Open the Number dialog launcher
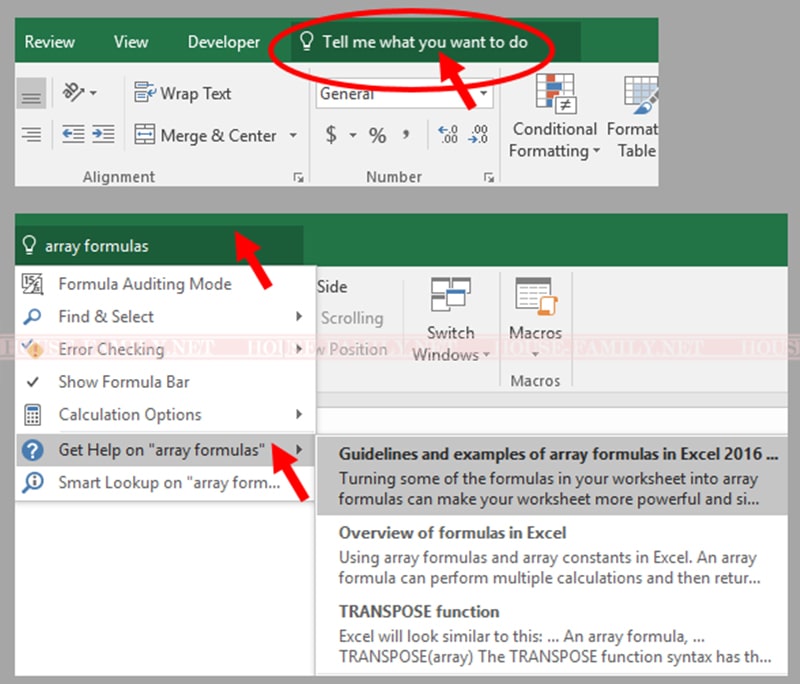The image size is (800, 684). point(489,178)
